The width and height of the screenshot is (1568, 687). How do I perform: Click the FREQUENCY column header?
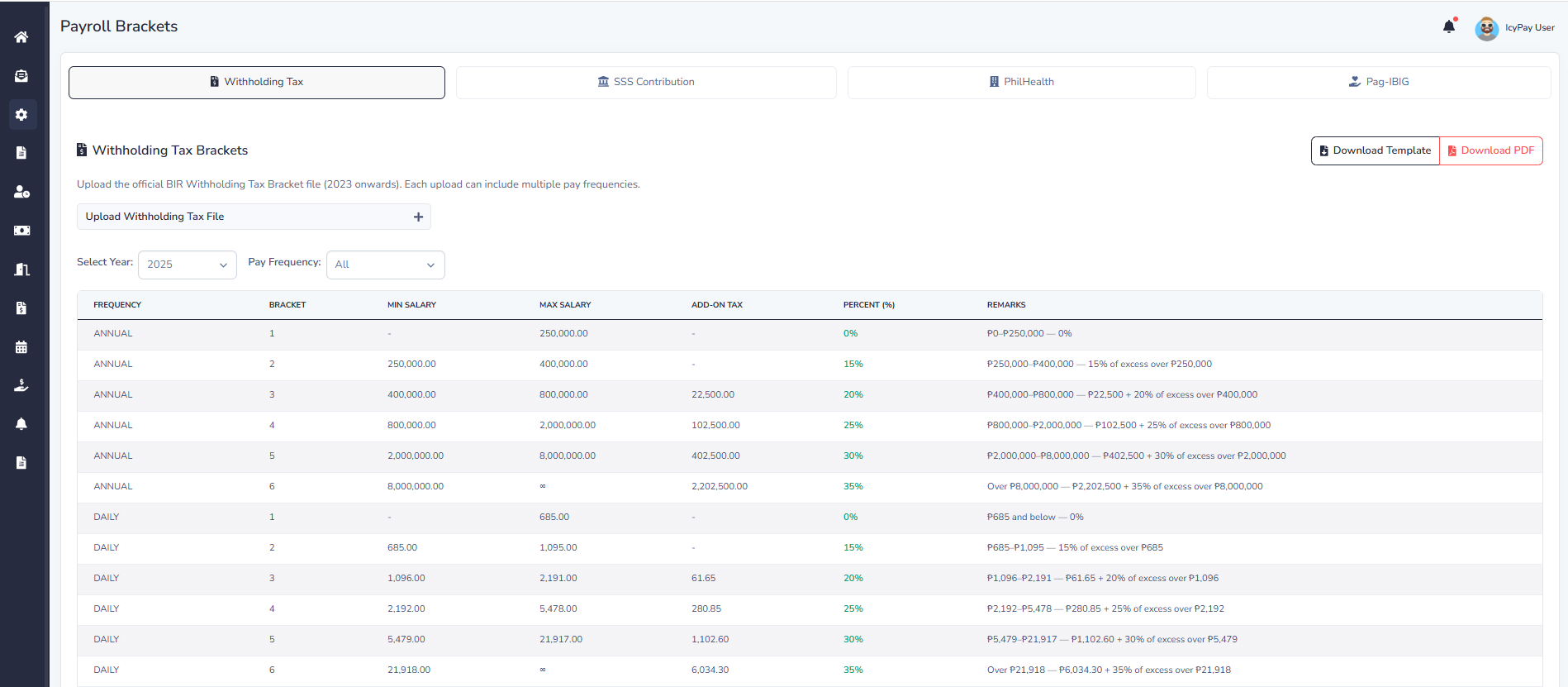tap(117, 305)
